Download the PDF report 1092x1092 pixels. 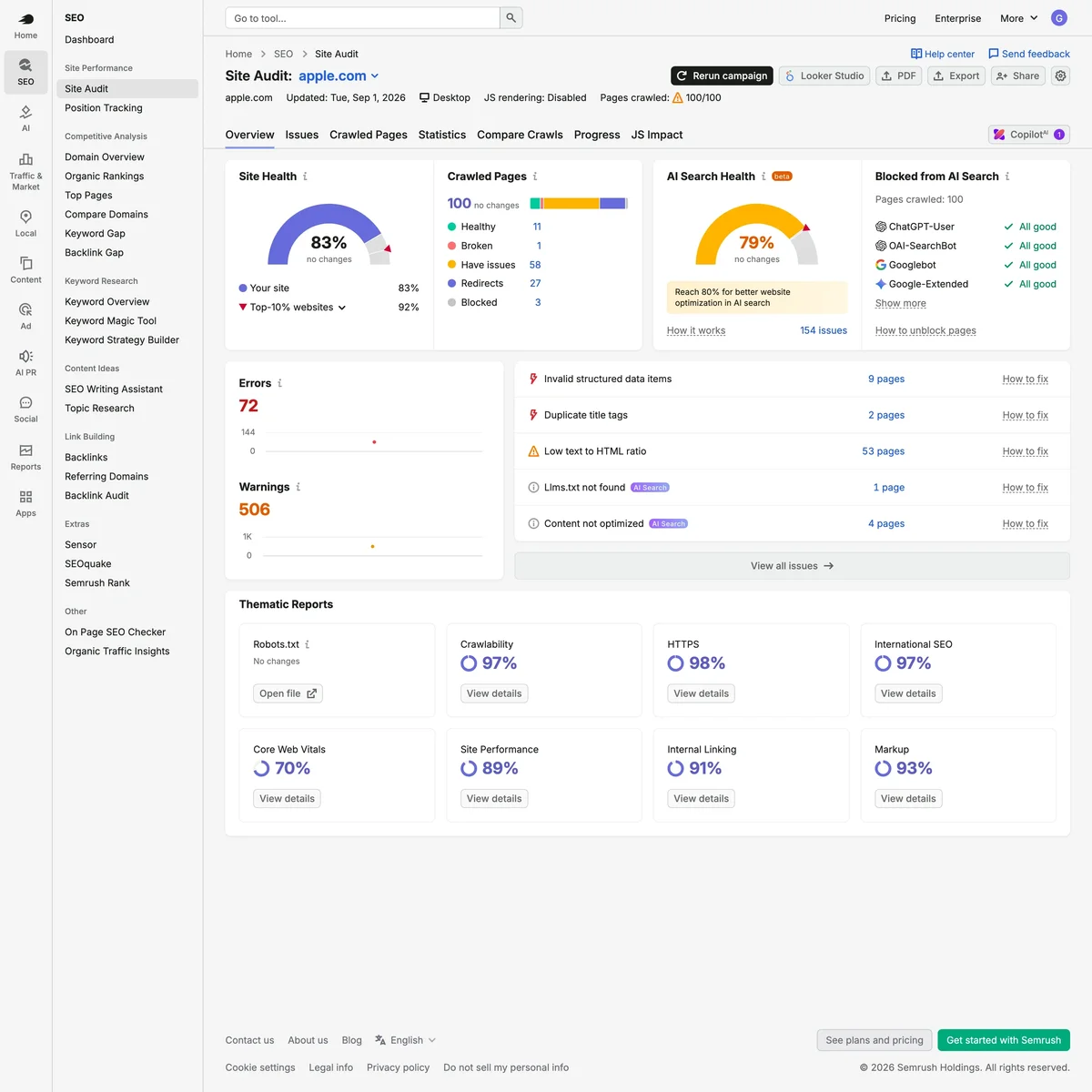pyautogui.click(x=899, y=76)
